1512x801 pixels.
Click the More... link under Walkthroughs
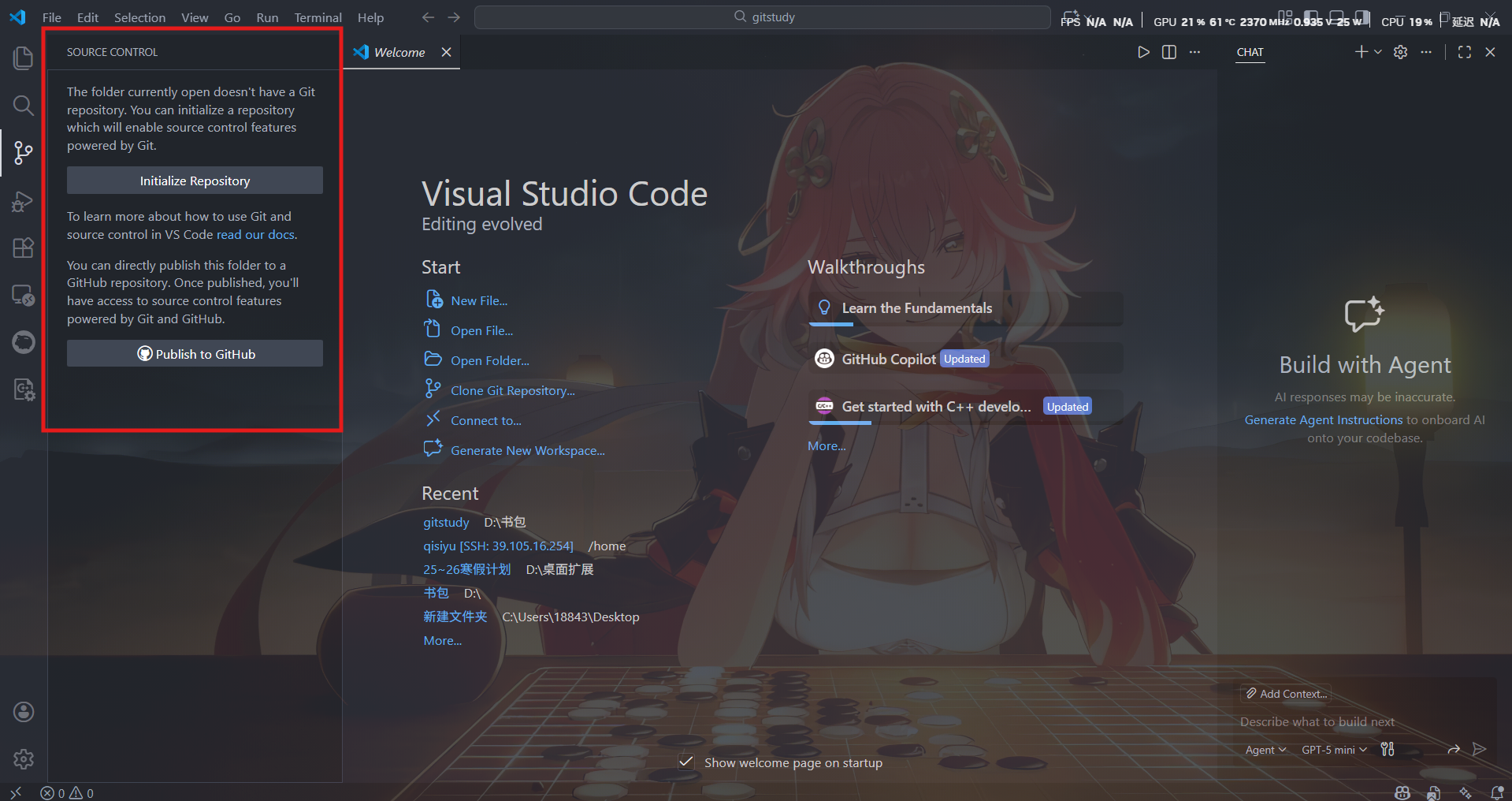pyautogui.click(x=827, y=446)
